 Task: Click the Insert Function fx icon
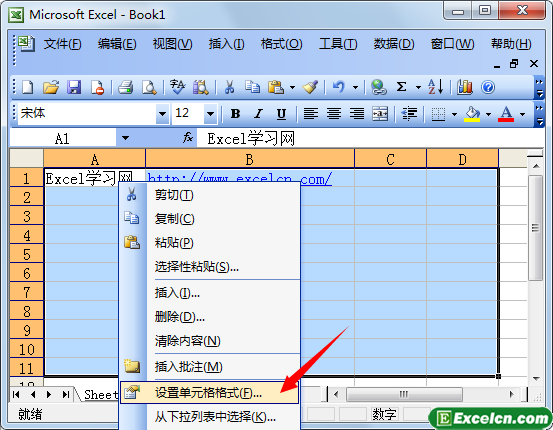188,138
